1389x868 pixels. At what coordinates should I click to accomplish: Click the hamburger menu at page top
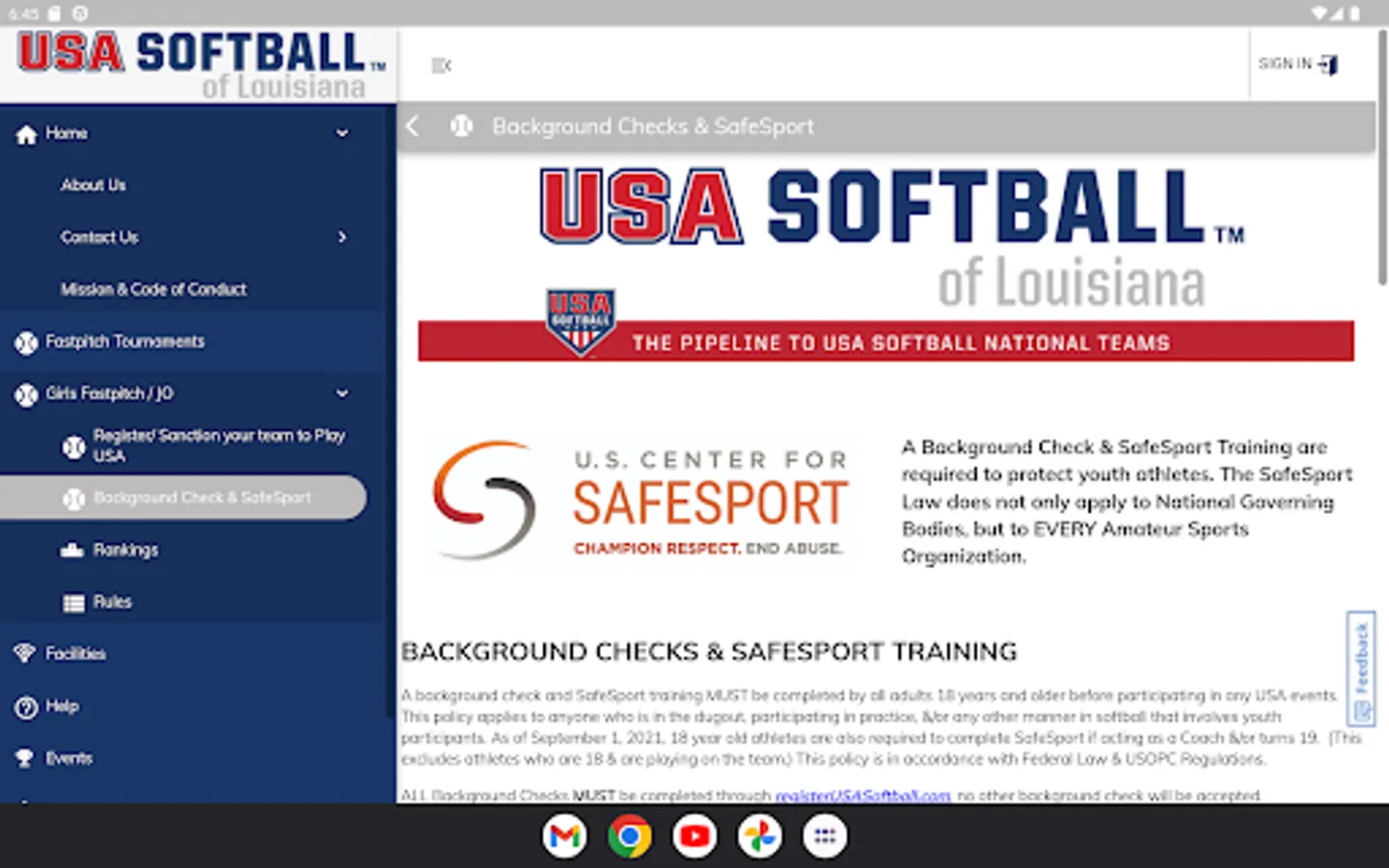[441, 66]
